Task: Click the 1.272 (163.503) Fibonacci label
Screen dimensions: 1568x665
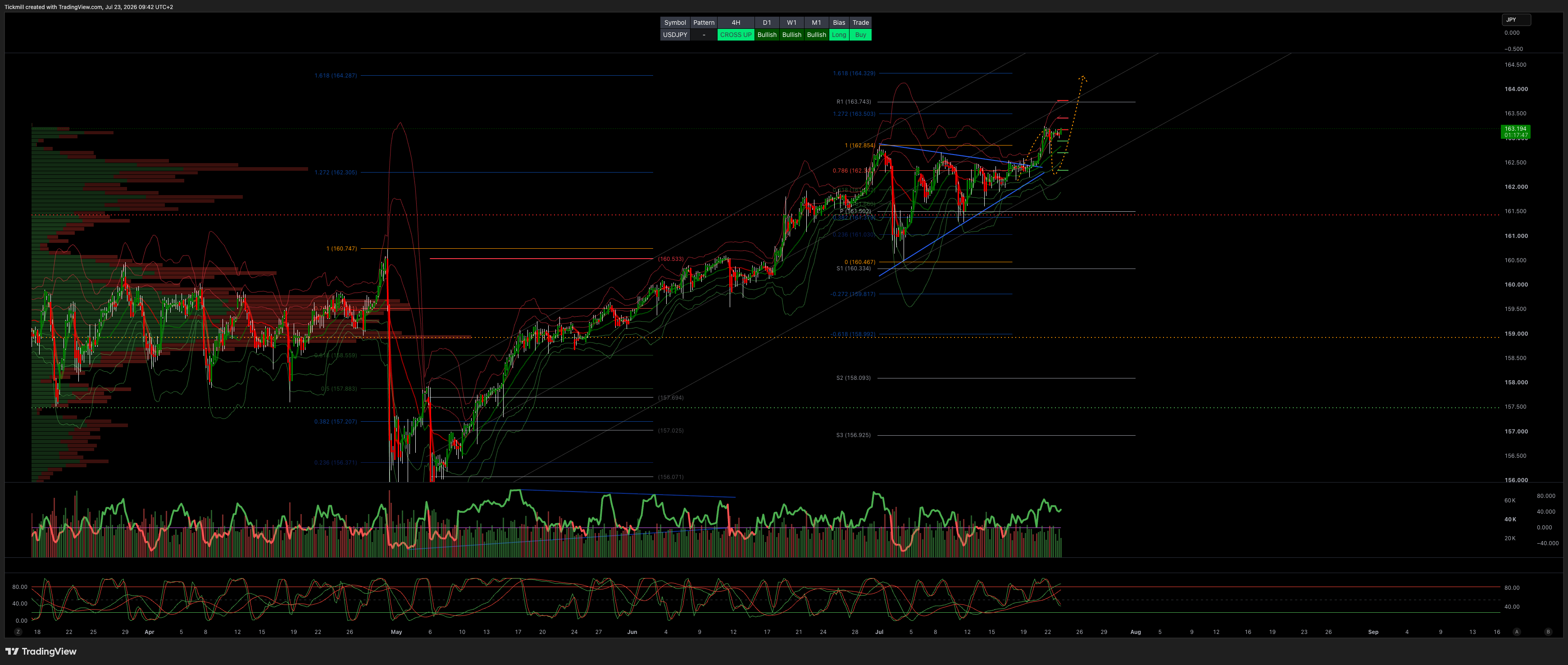Action: (x=854, y=114)
